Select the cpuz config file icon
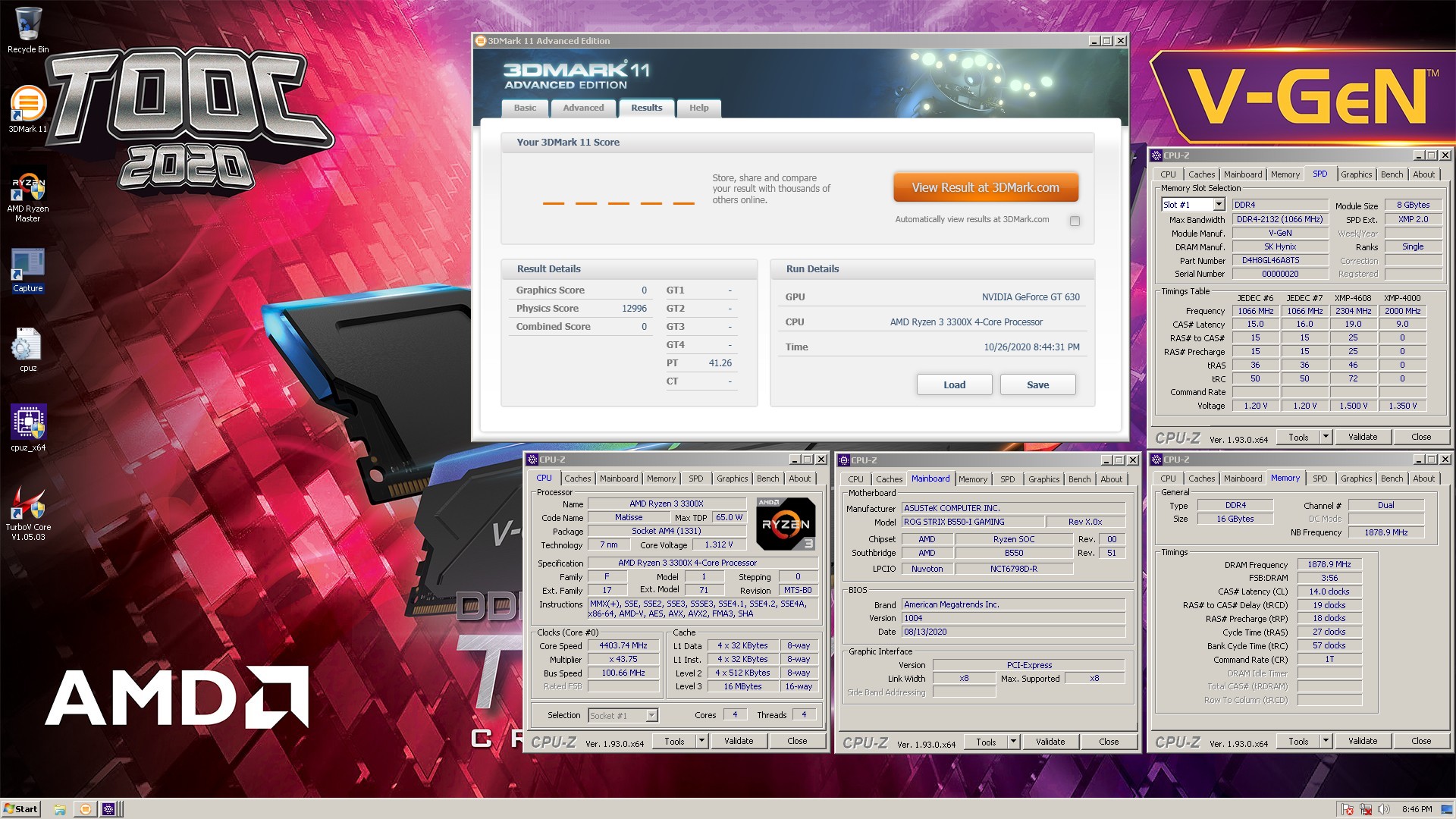1456x819 pixels. pos(28,350)
